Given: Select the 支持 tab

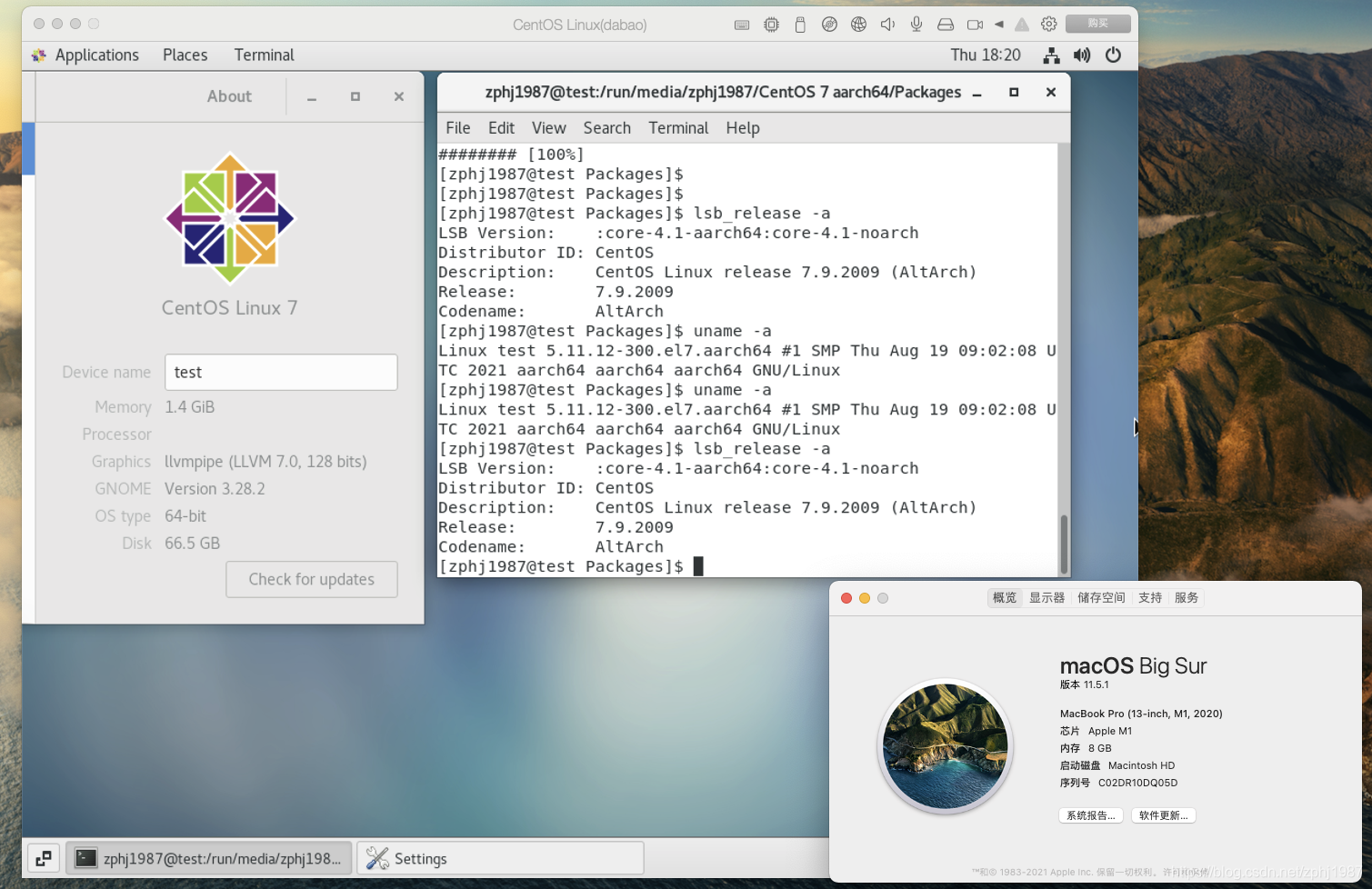Looking at the screenshot, I should pyautogui.click(x=1150, y=598).
